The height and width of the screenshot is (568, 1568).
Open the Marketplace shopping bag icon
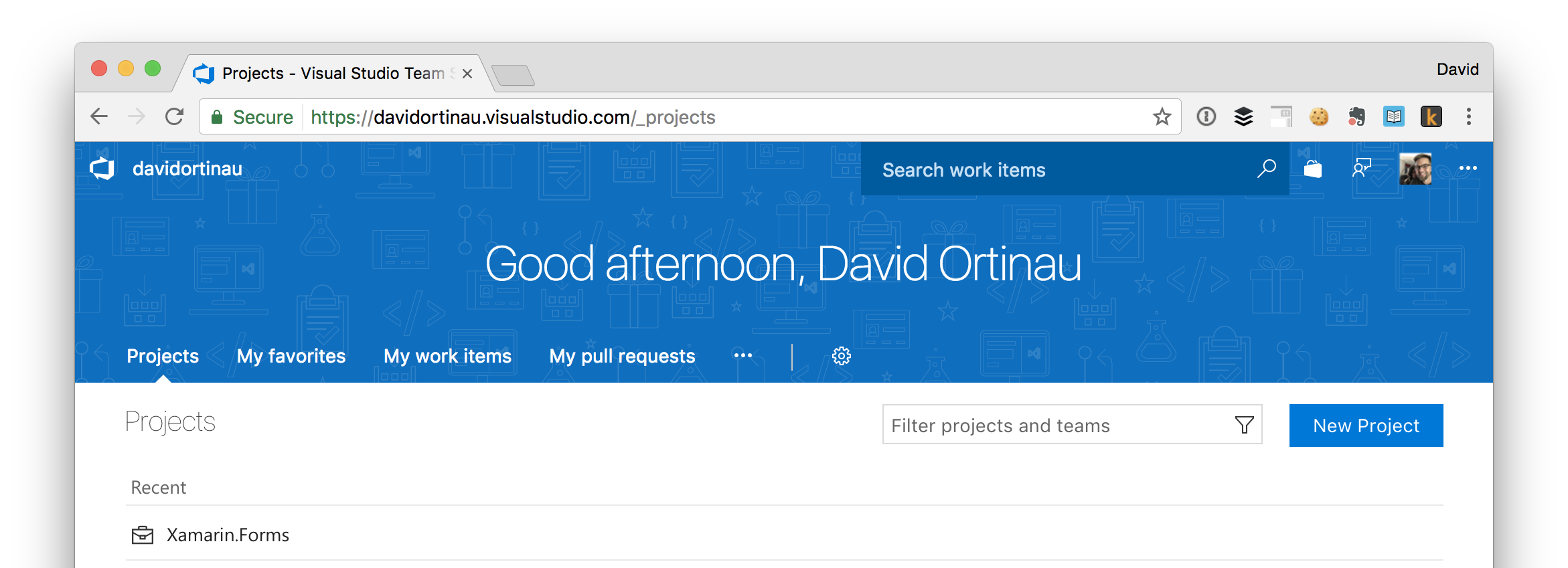[1313, 169]
